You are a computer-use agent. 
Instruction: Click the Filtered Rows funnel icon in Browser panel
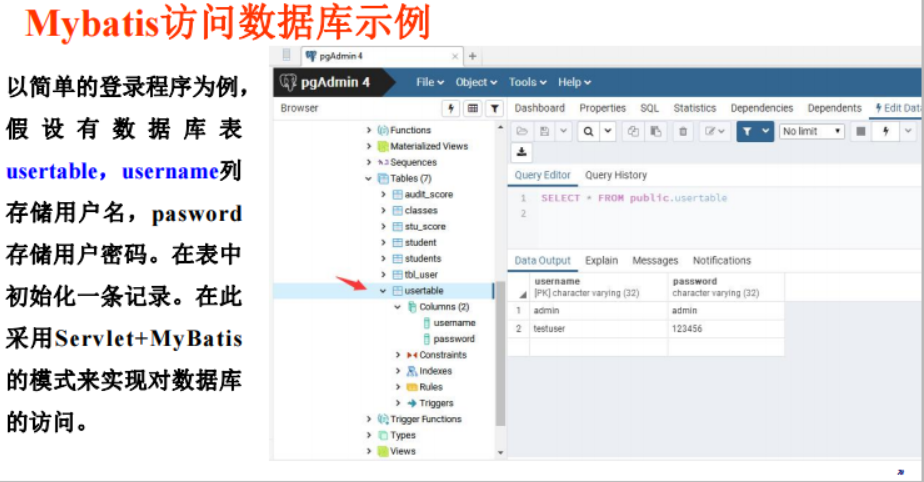pos(494,108)
